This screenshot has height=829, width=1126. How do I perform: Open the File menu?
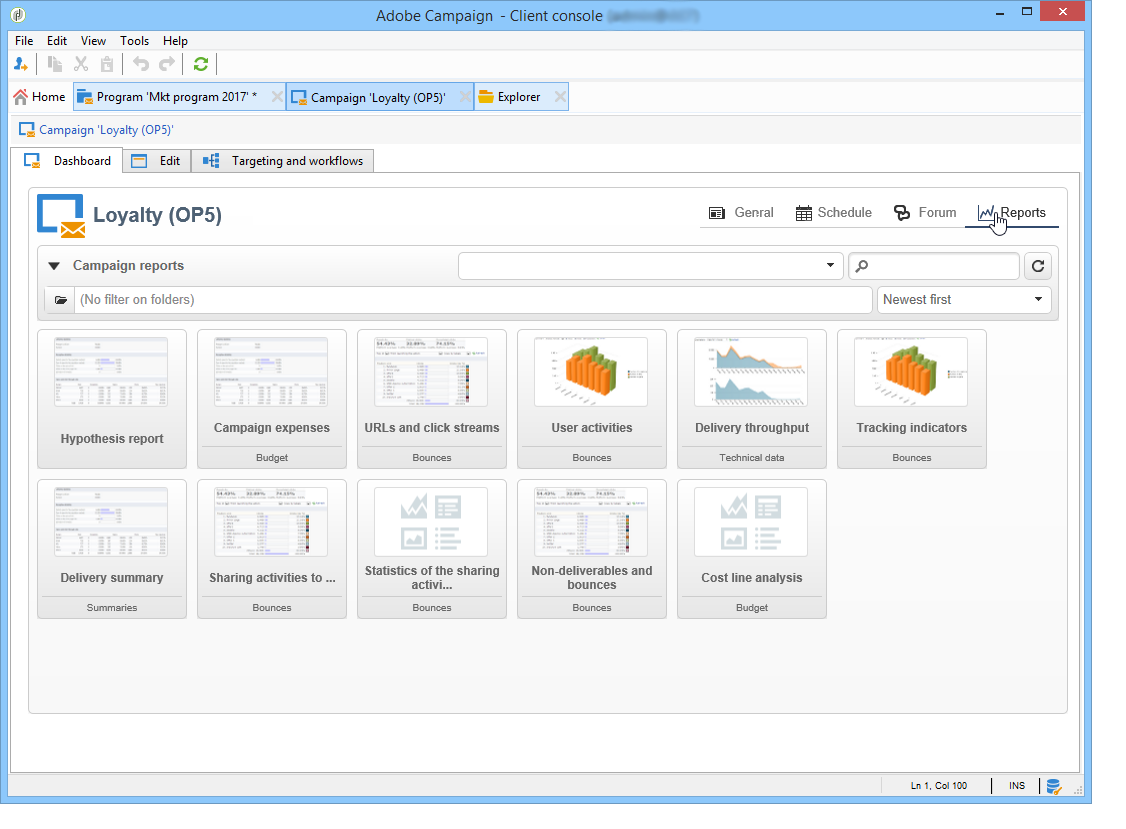[24, 41]
